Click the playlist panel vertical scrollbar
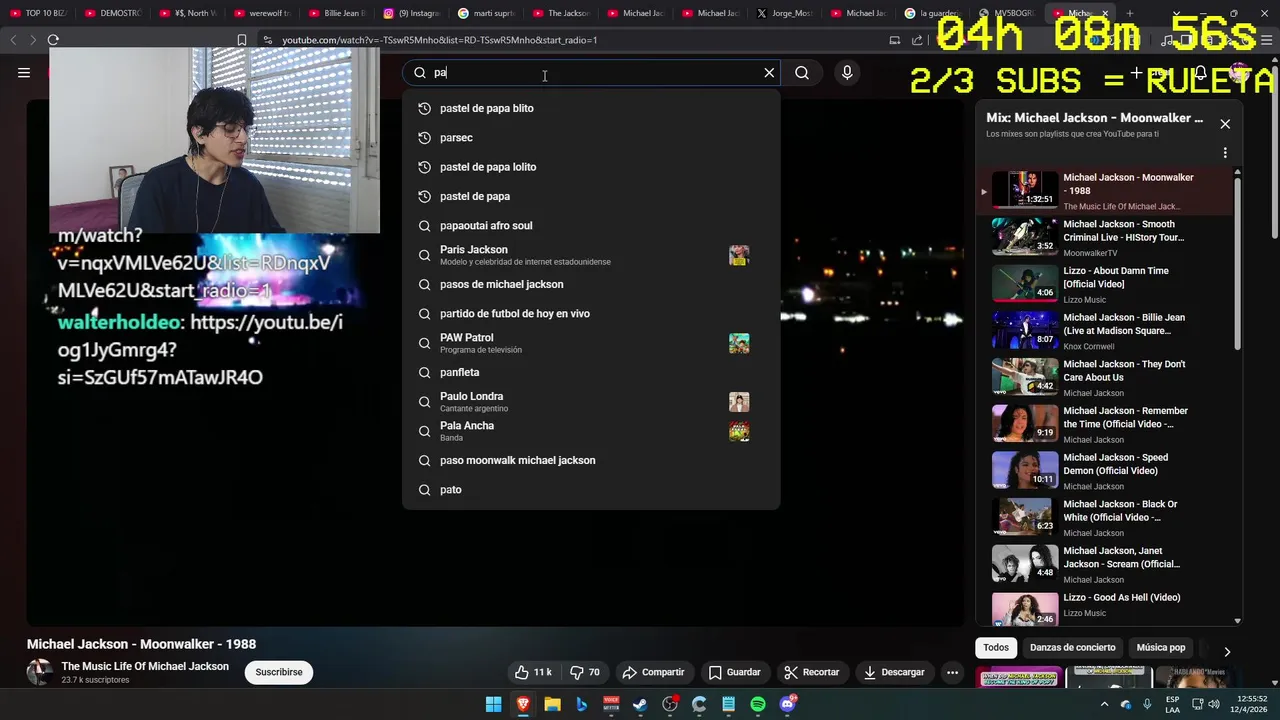1280x720 pixels. coord(1238,263)
